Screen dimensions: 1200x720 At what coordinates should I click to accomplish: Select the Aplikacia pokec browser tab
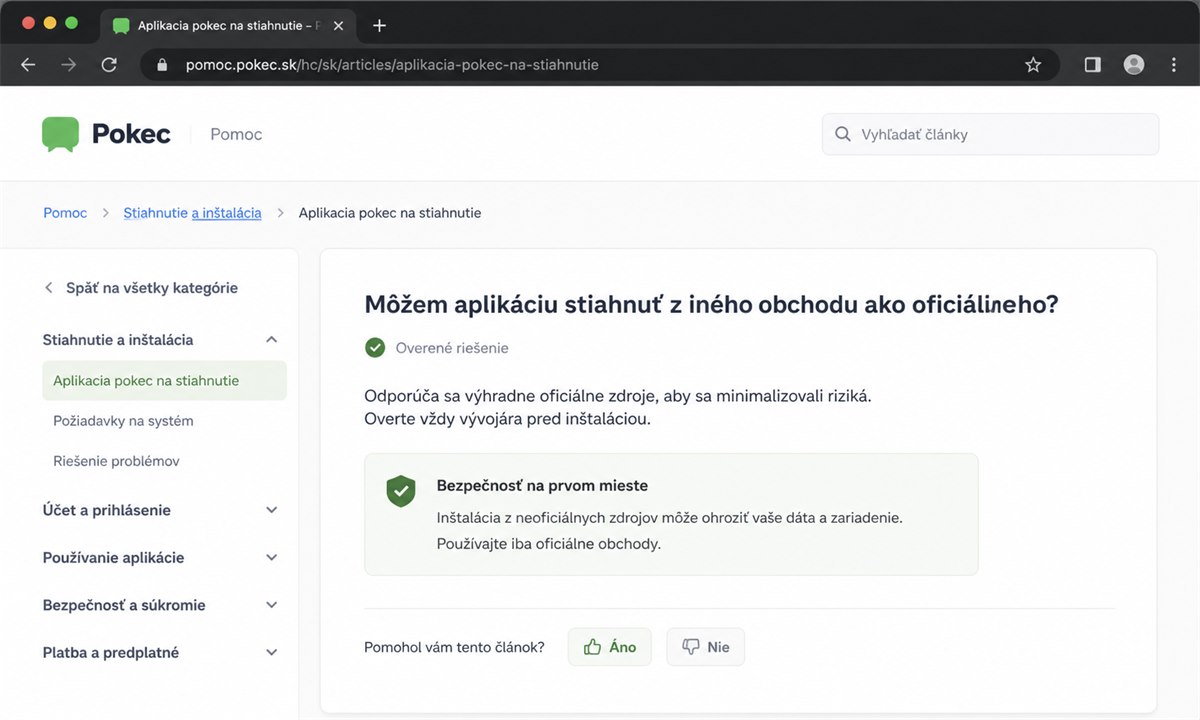[228, 25]
